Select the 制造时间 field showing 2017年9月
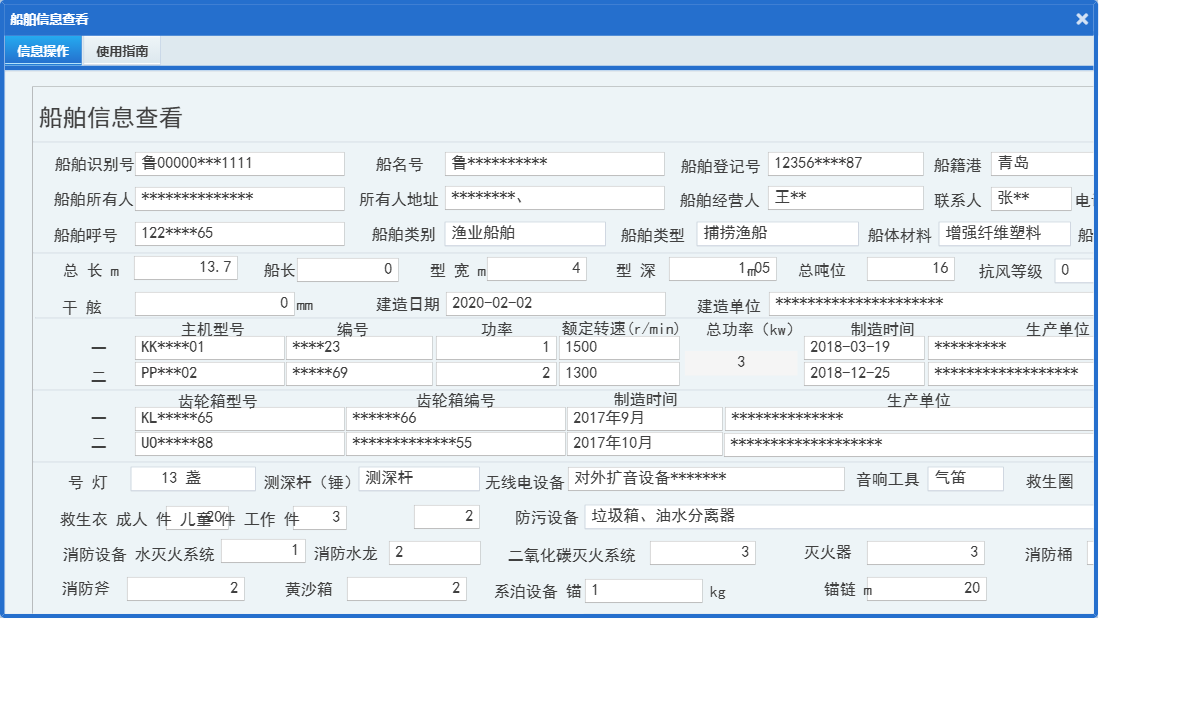This screenshot has width=1199, height=712. coord(644,418)
